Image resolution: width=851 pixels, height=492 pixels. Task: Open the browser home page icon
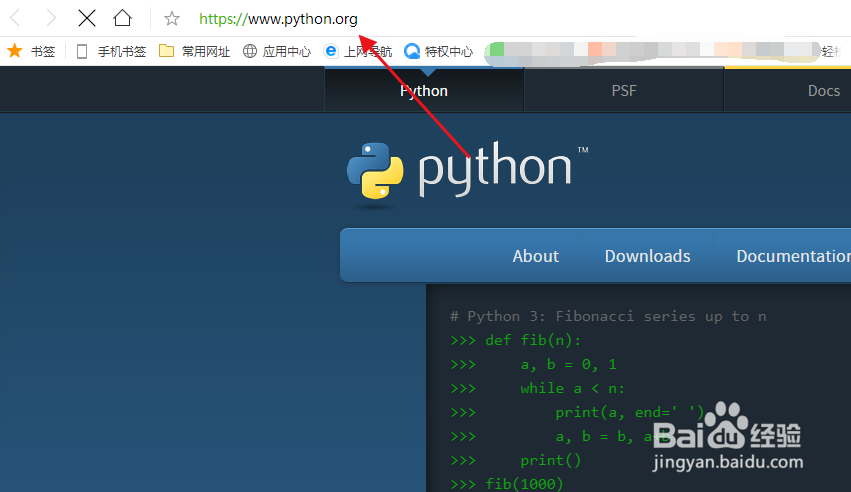122,18
